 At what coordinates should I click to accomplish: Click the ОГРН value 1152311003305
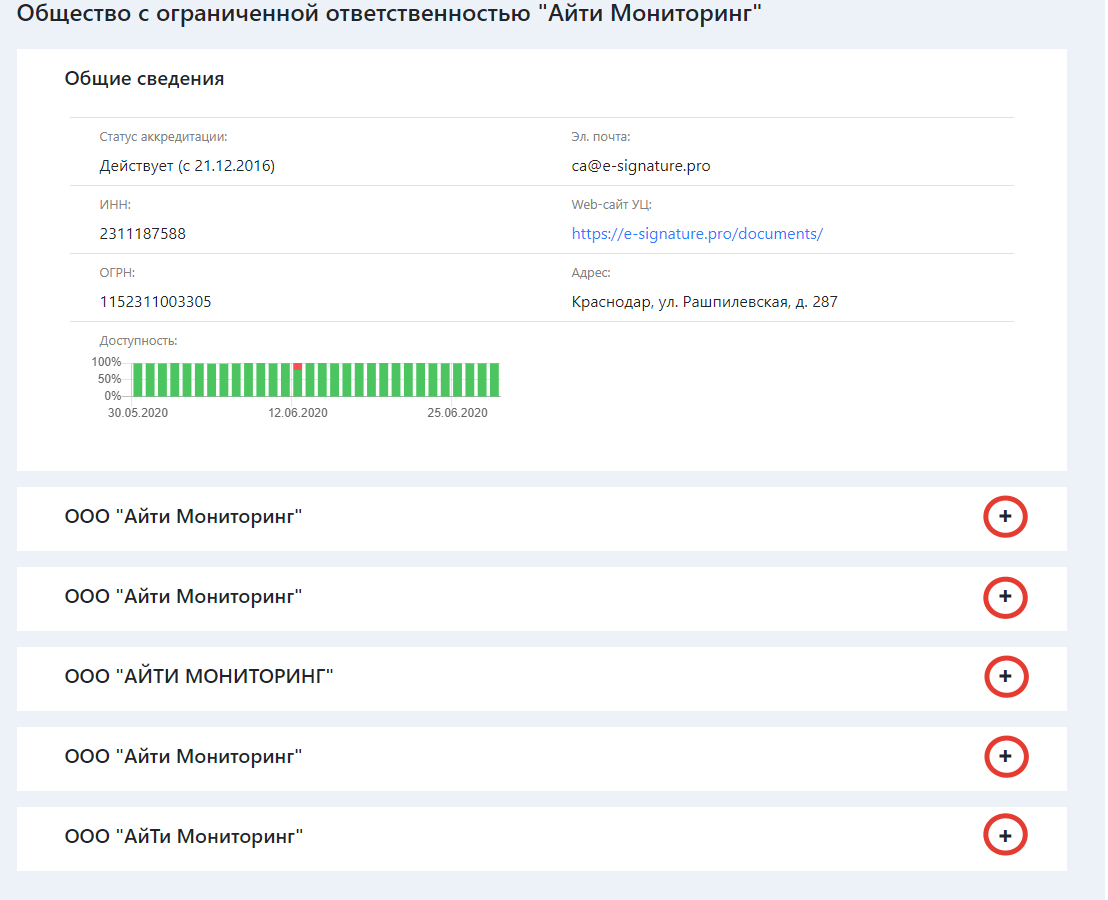[156, 302]
